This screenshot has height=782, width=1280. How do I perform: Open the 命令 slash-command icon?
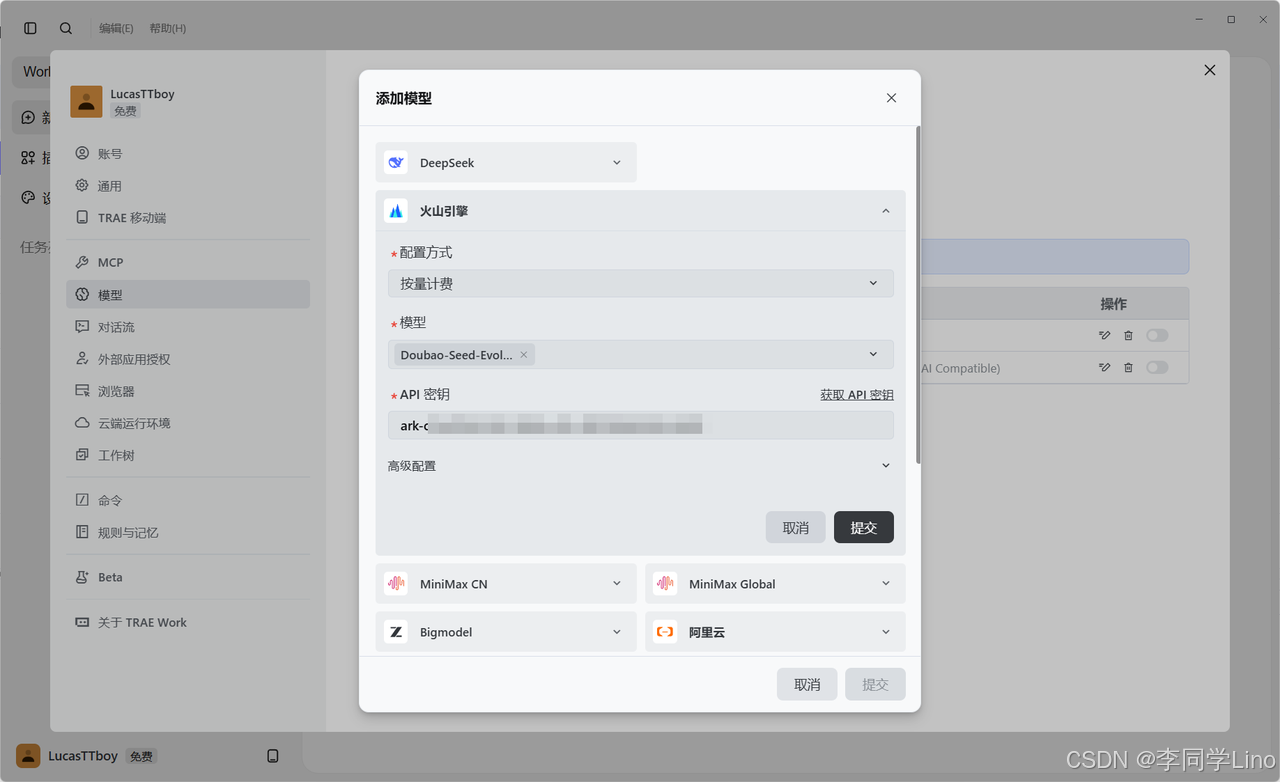82,500
